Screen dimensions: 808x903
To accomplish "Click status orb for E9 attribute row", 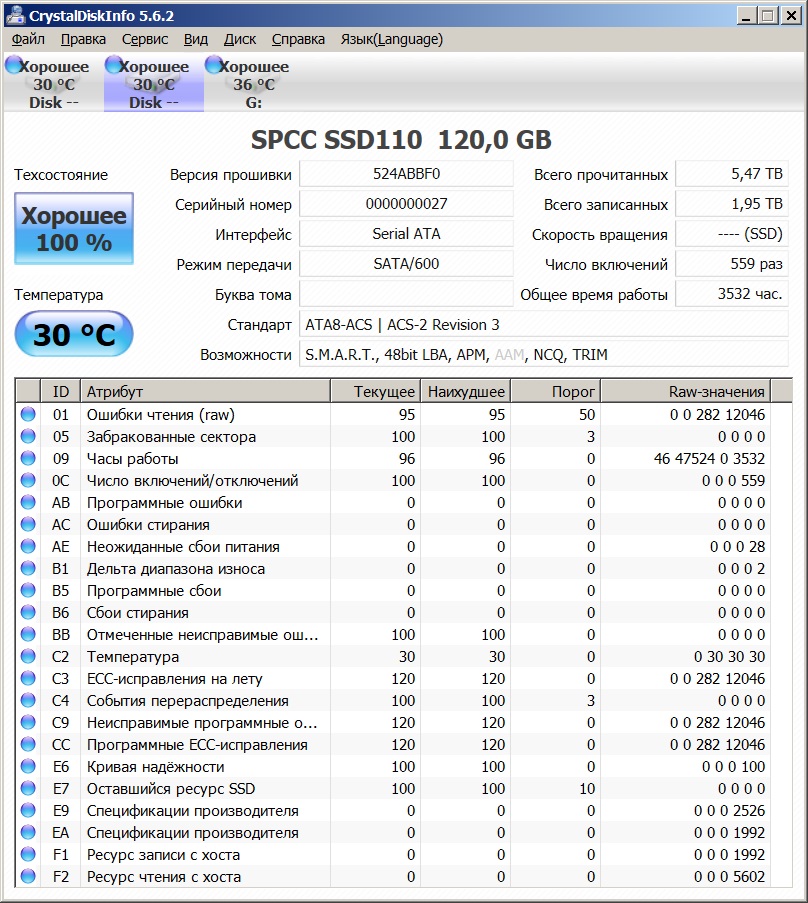I will tap(28, 810).
